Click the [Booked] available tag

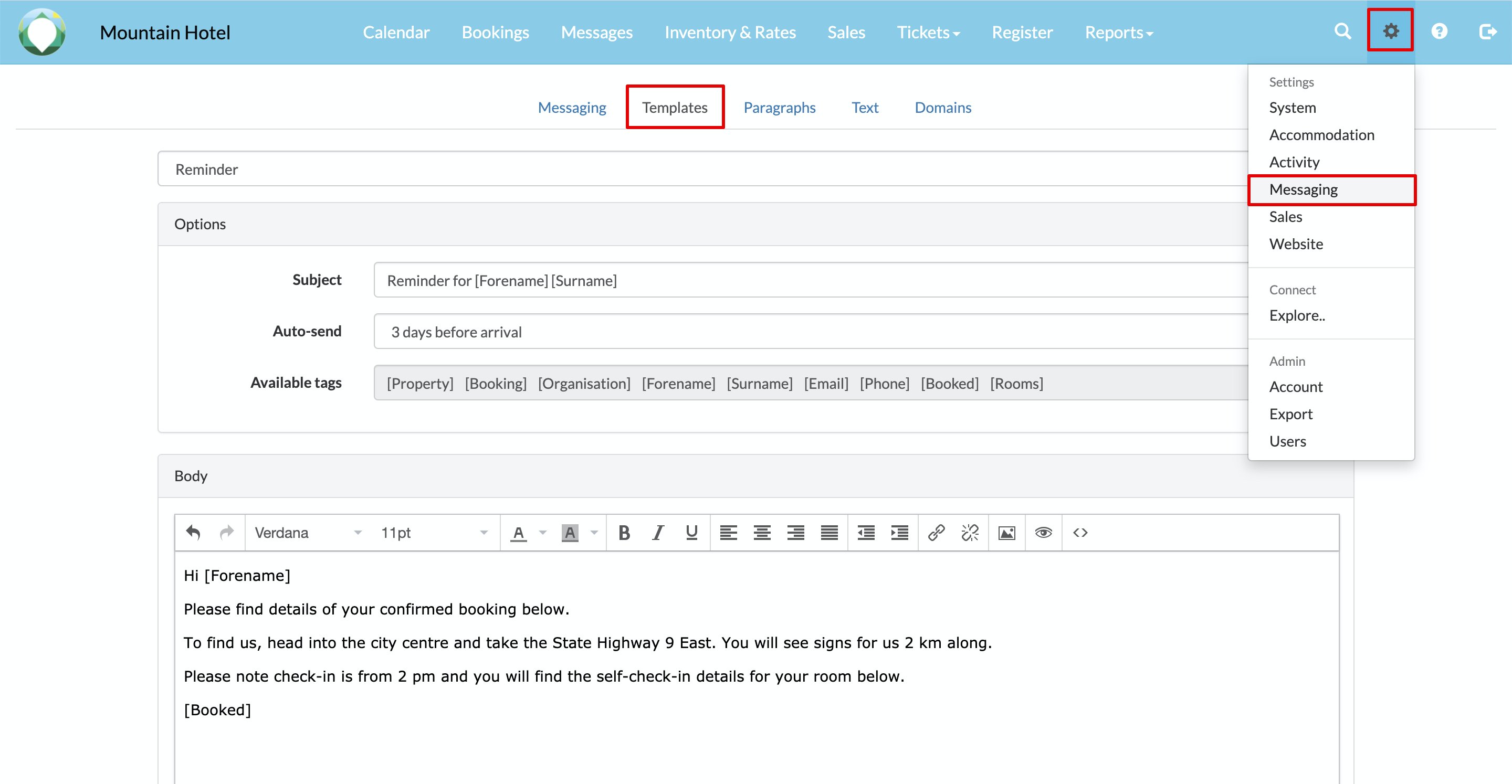click(x=949, y=383)
